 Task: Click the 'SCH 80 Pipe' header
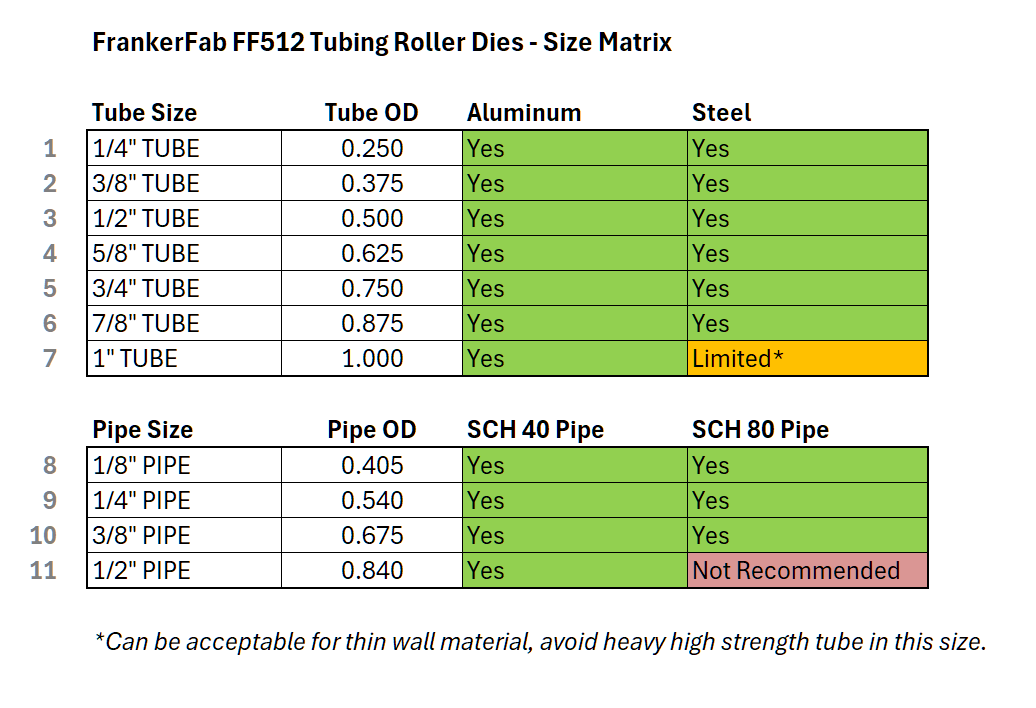[760, 430]
